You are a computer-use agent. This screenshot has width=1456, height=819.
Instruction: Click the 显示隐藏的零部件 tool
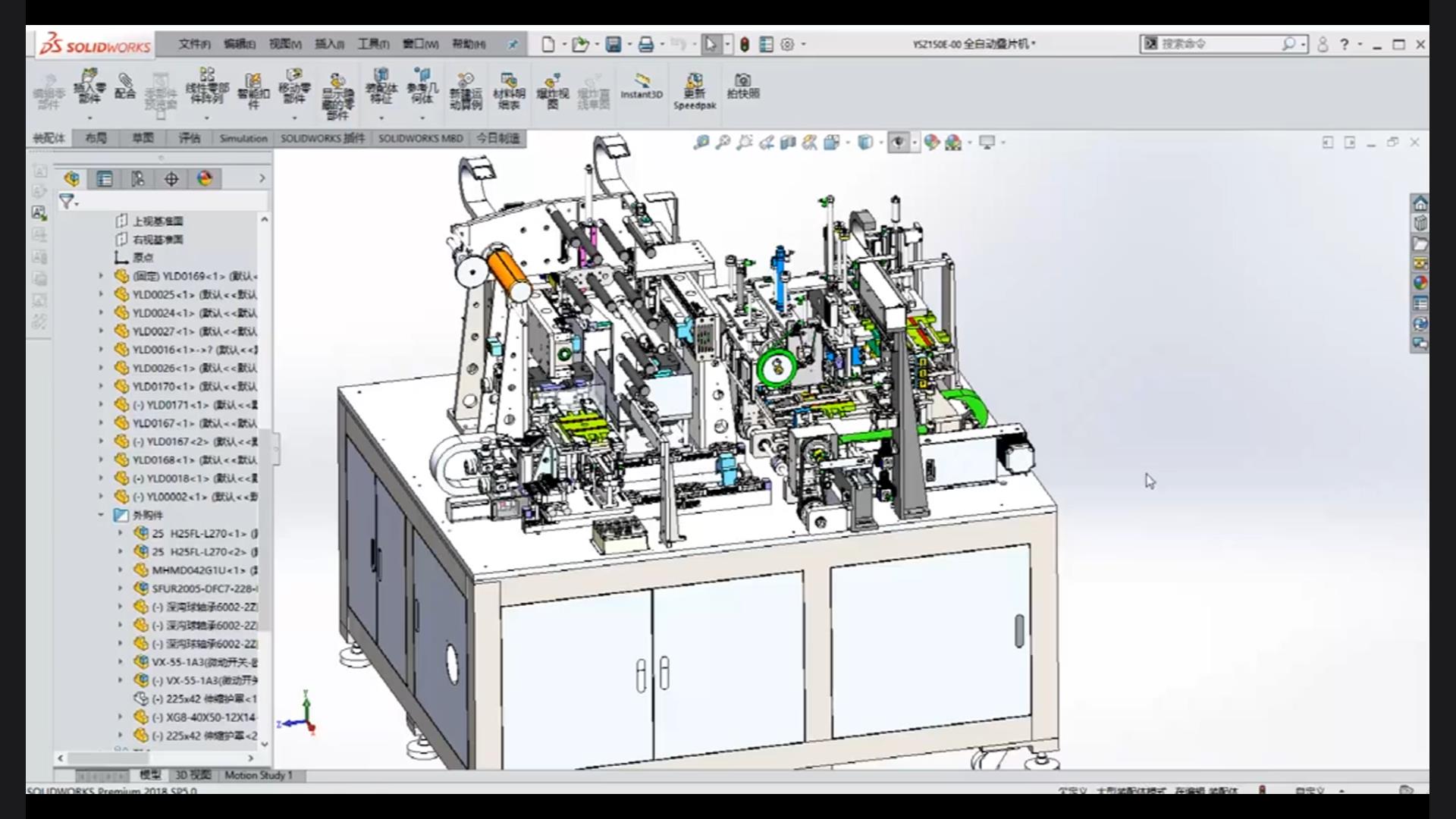[x=337, y=96]
